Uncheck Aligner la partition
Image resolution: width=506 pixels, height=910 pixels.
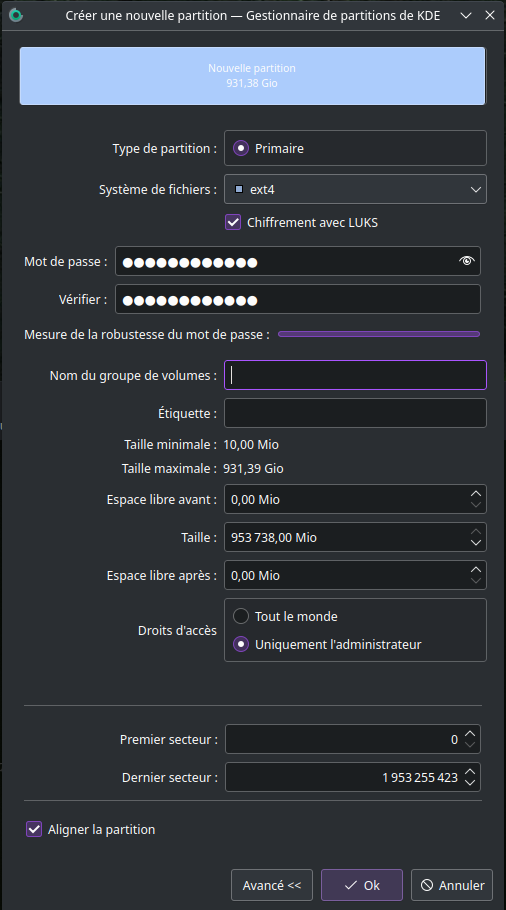tap(34, 829)
